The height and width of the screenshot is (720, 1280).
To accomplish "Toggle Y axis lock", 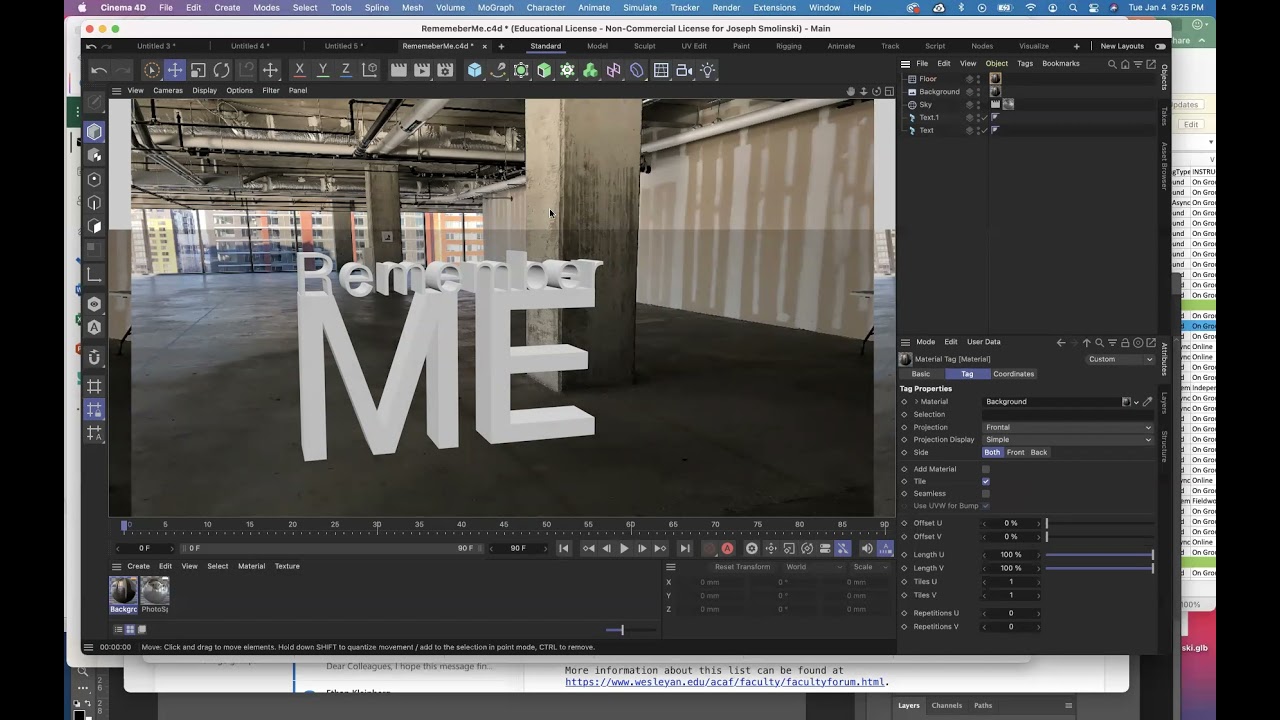I will click(x=322, y=70).
